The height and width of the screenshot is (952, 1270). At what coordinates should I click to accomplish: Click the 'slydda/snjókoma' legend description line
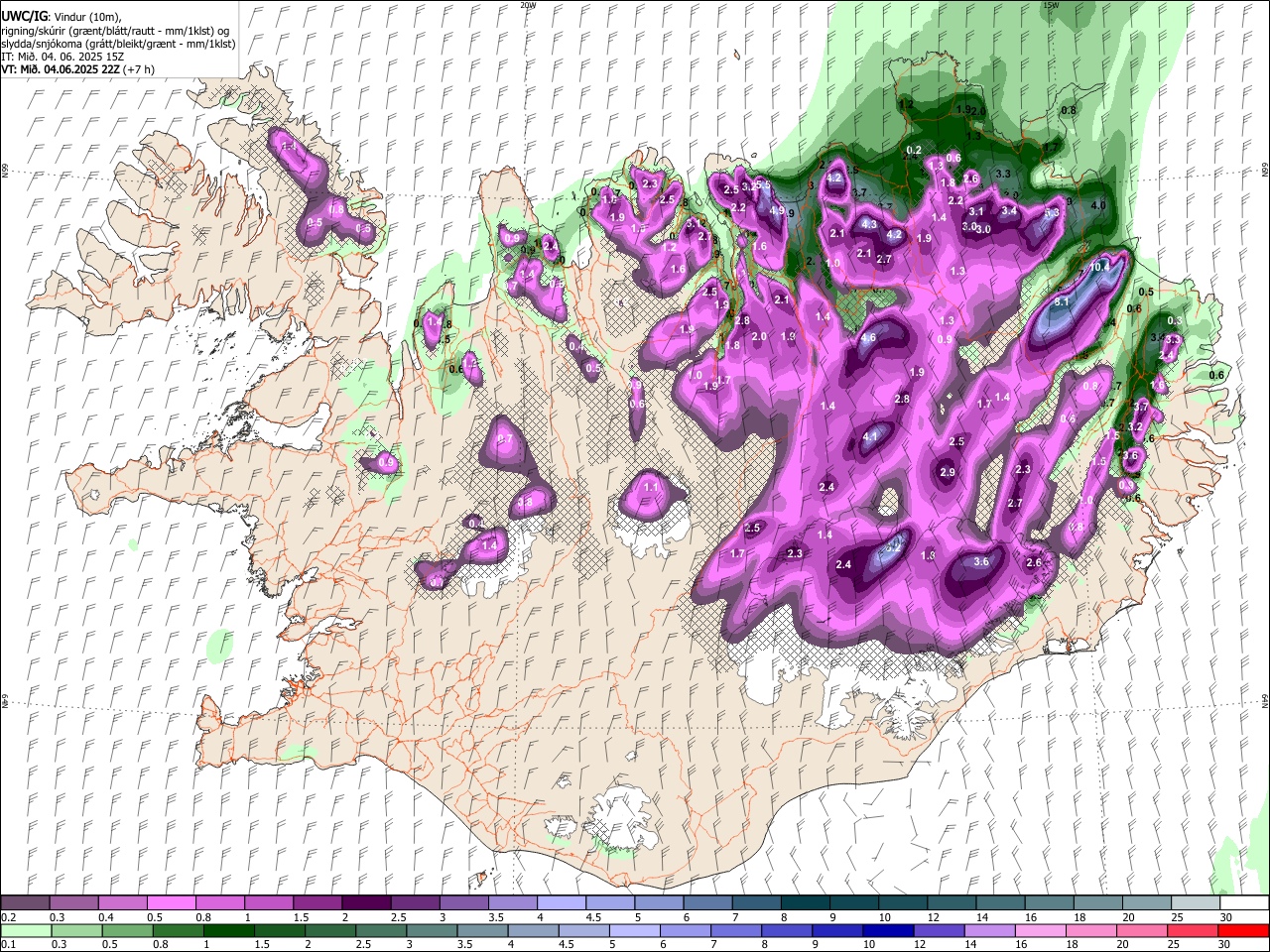click(118, 44)
